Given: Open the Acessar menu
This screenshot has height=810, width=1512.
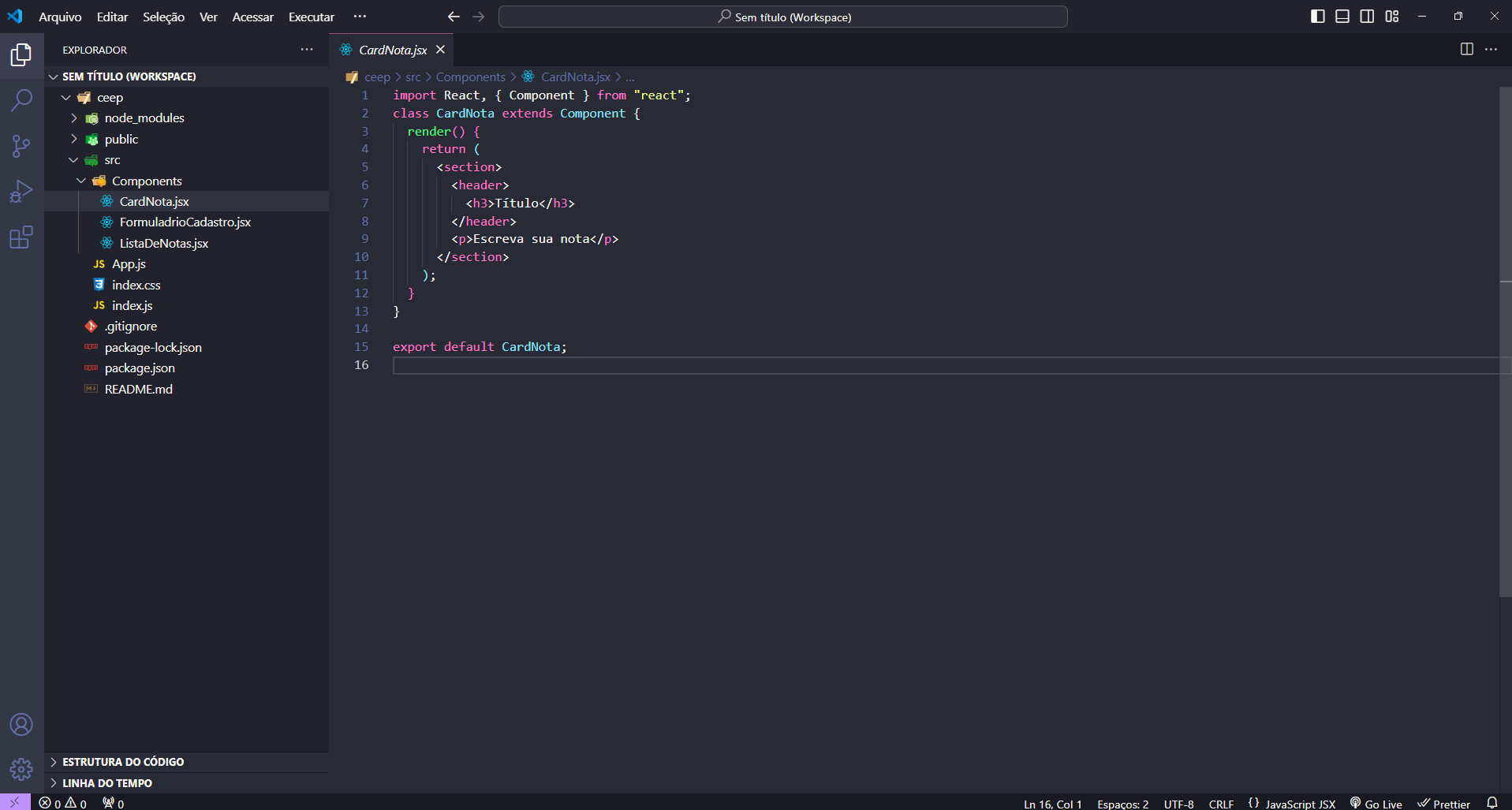Looking at the screenshot, I should (252, 17).
